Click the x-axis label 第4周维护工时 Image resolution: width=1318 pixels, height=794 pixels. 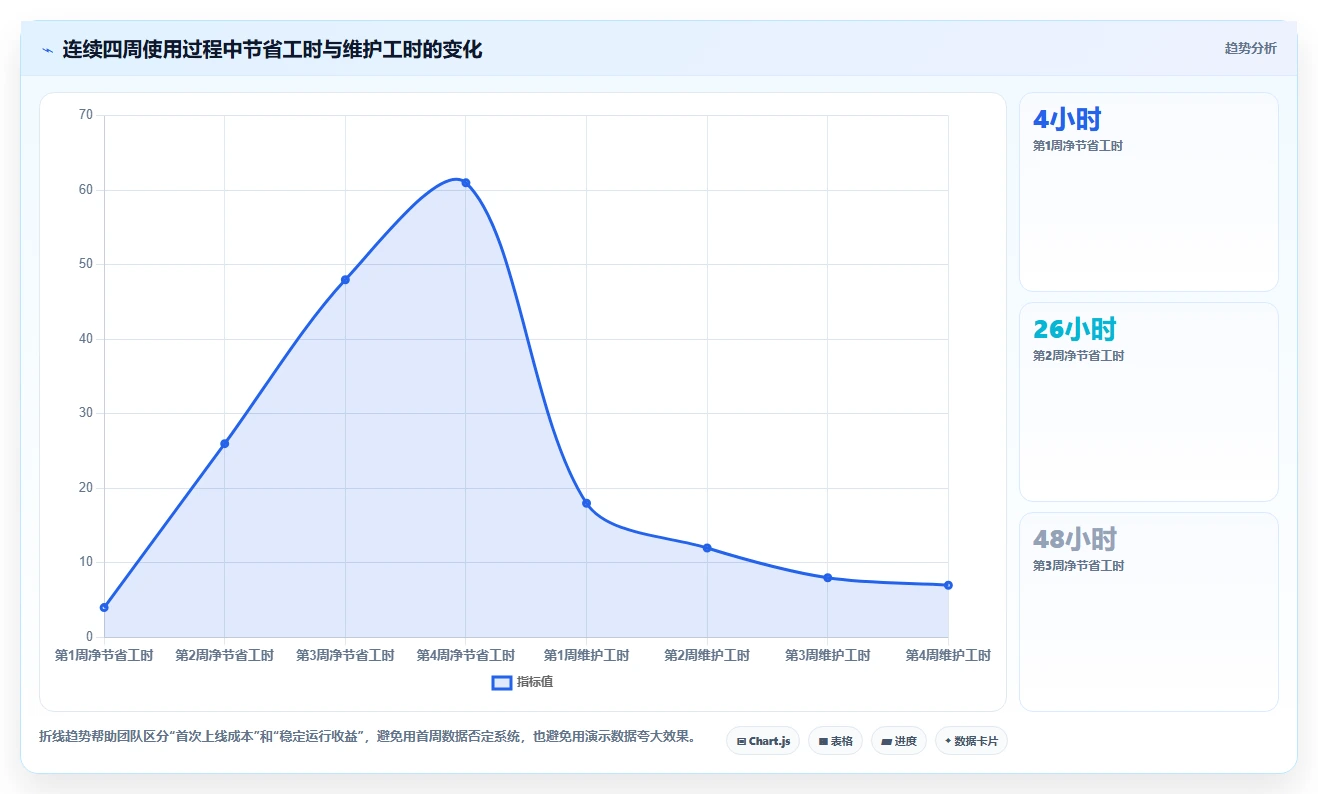(x=948, y=656)
